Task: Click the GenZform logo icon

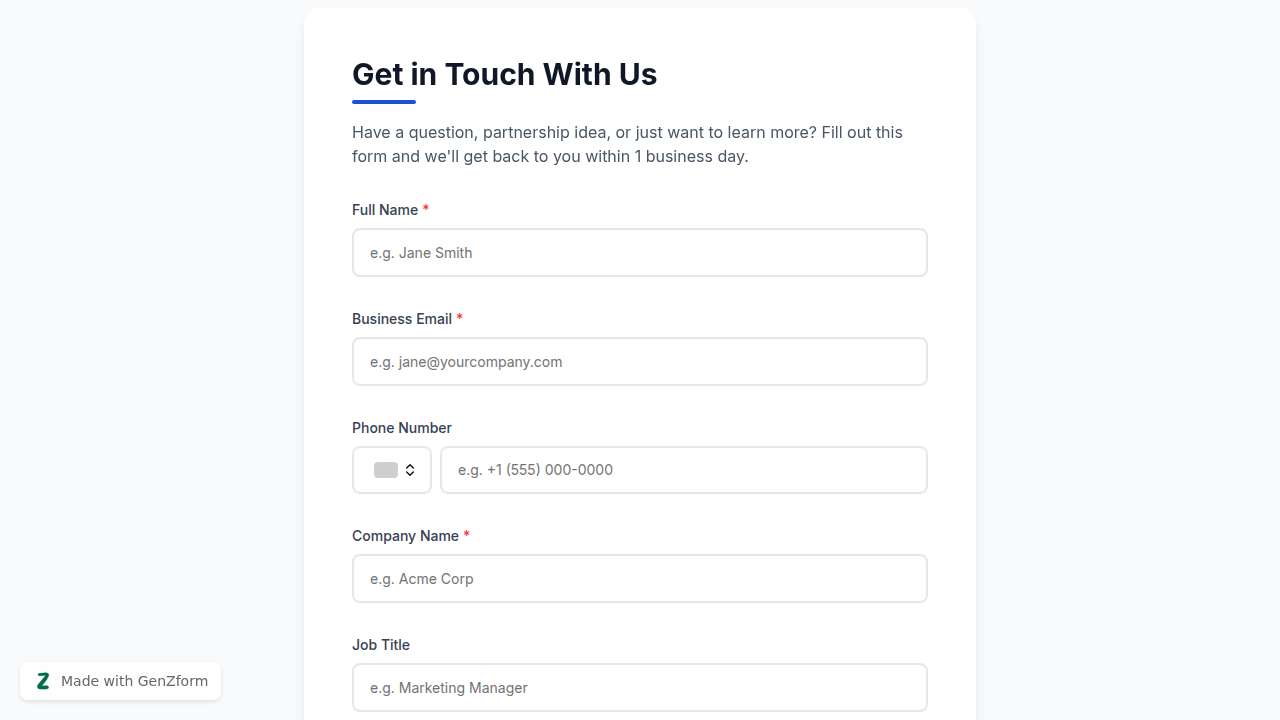Action: tap(43, 681)
